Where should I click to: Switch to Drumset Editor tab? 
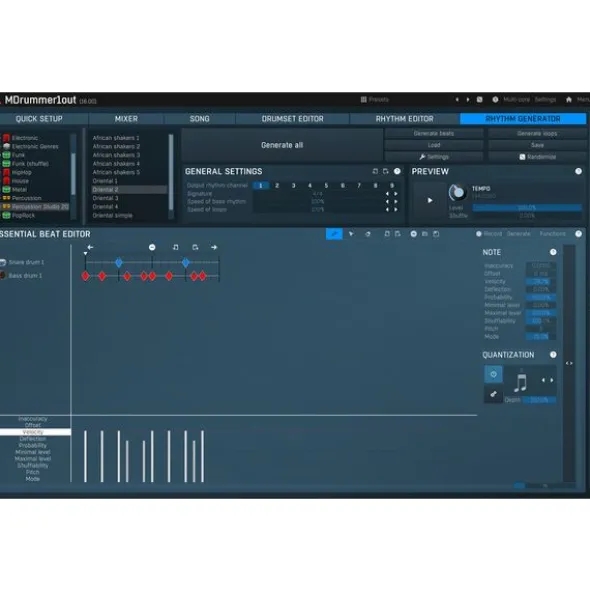pyautogui.click(x=293, y=119)
